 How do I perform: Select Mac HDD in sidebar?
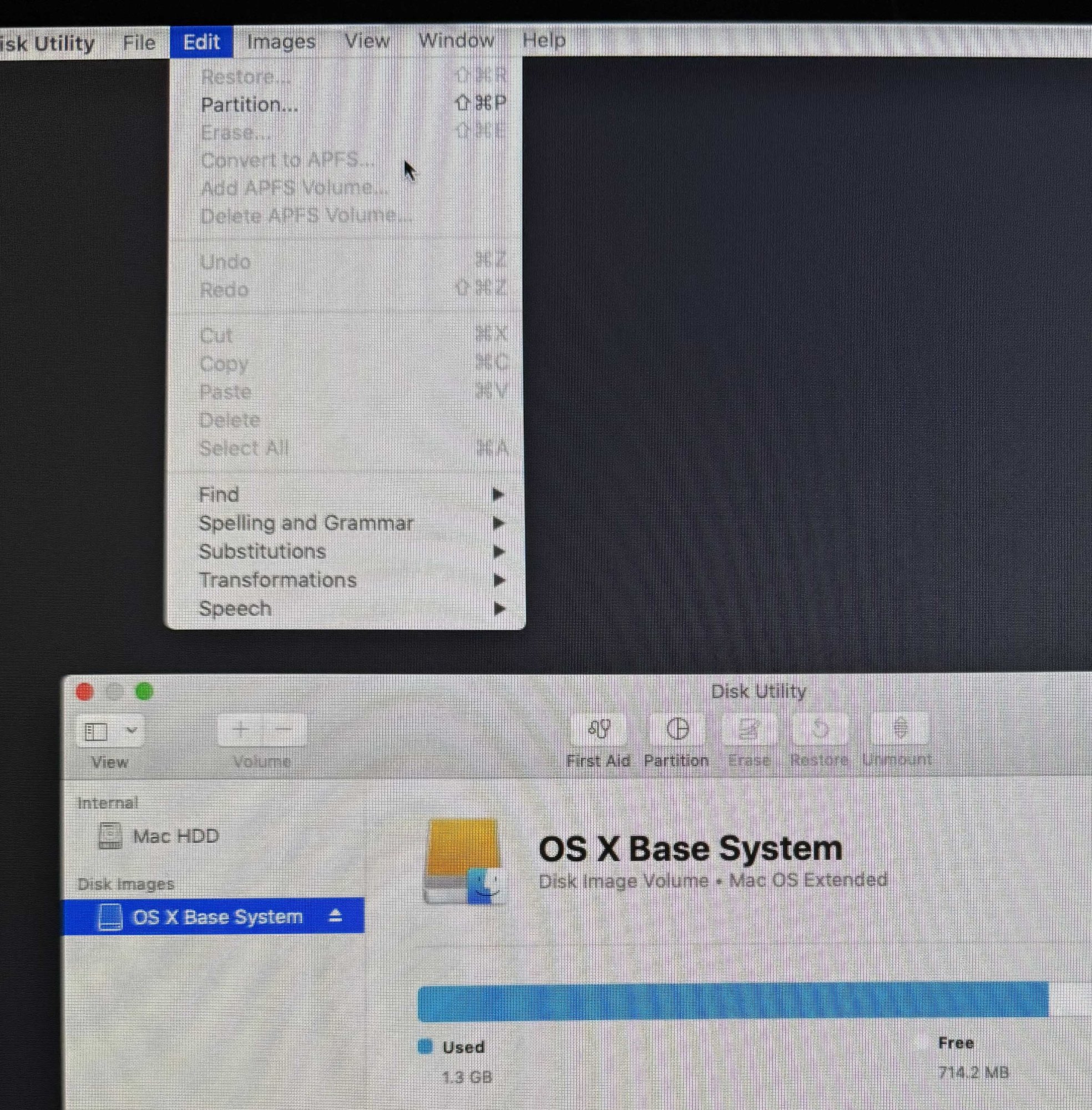tap(175, 836)
